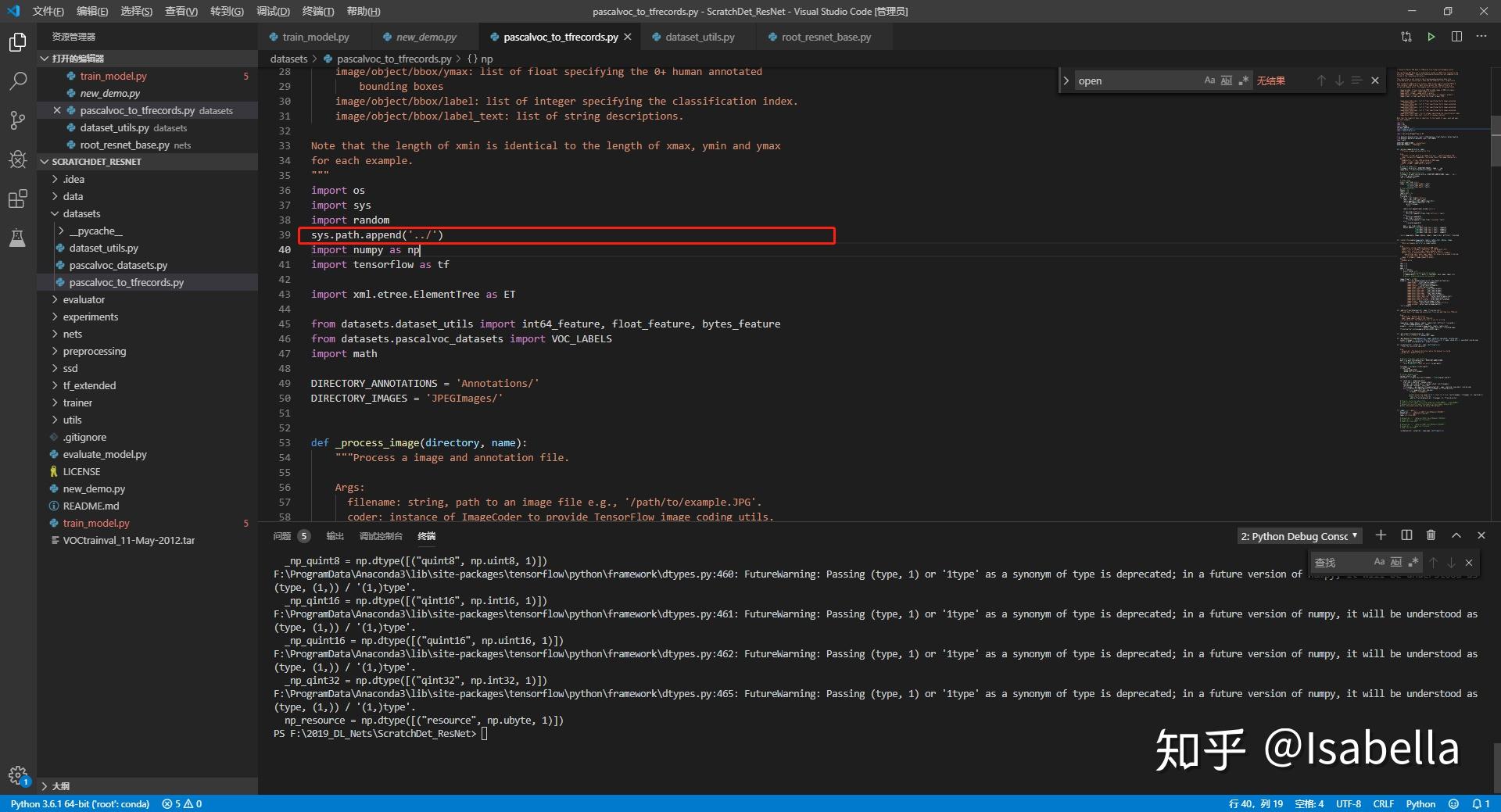1501x812 pixels.
Task: Open the Manage gear icon
Action: click(x=17, y=775)
